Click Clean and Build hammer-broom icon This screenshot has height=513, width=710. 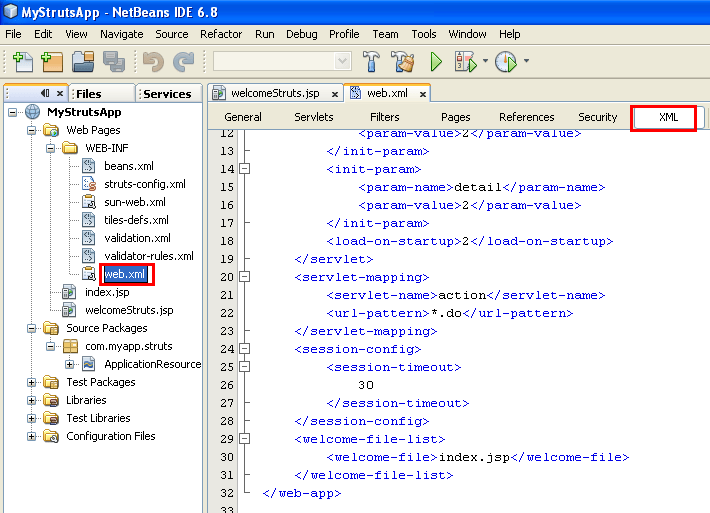(x=403, y=62)
